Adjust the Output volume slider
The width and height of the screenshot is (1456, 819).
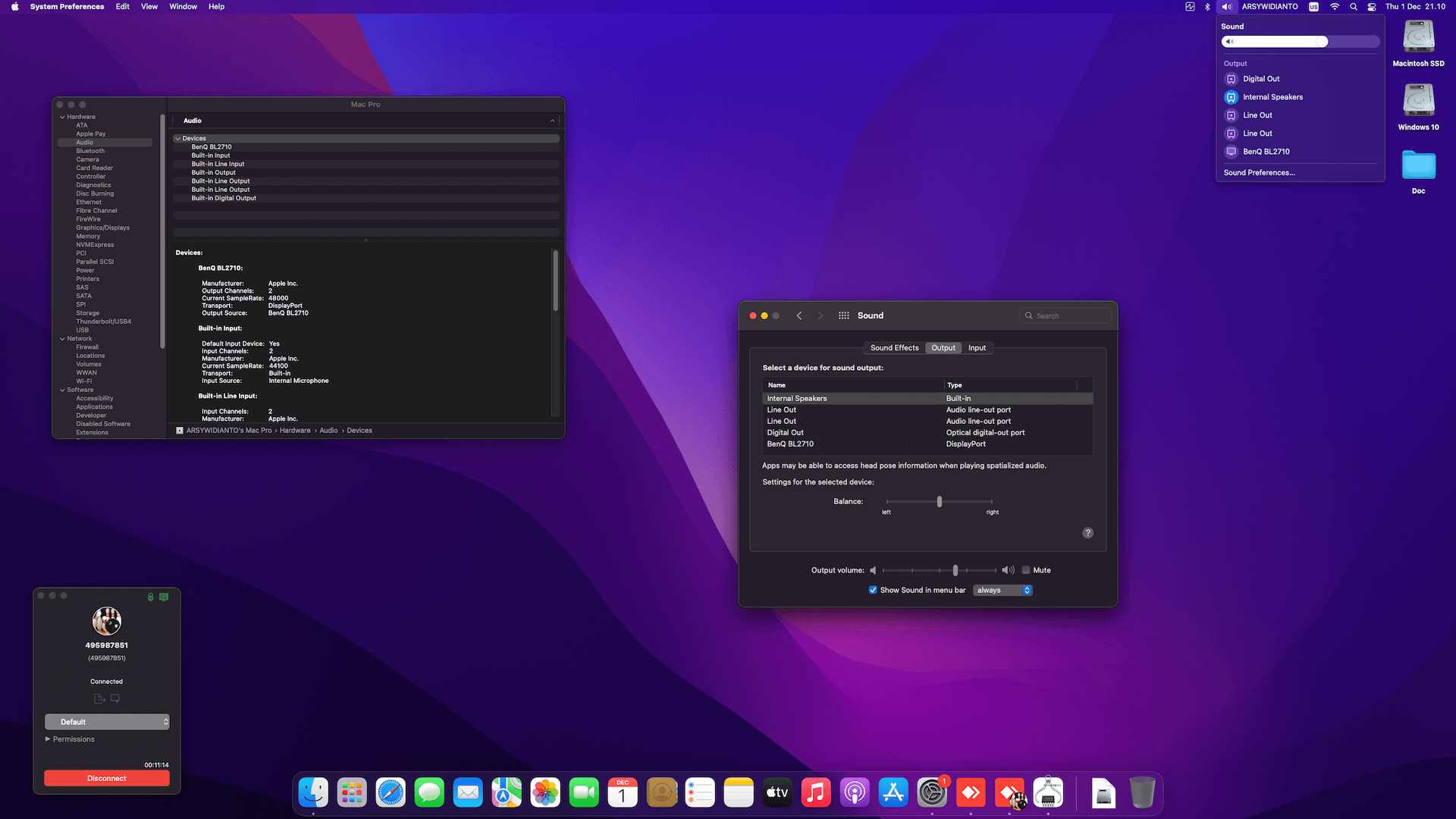[940, 570]
